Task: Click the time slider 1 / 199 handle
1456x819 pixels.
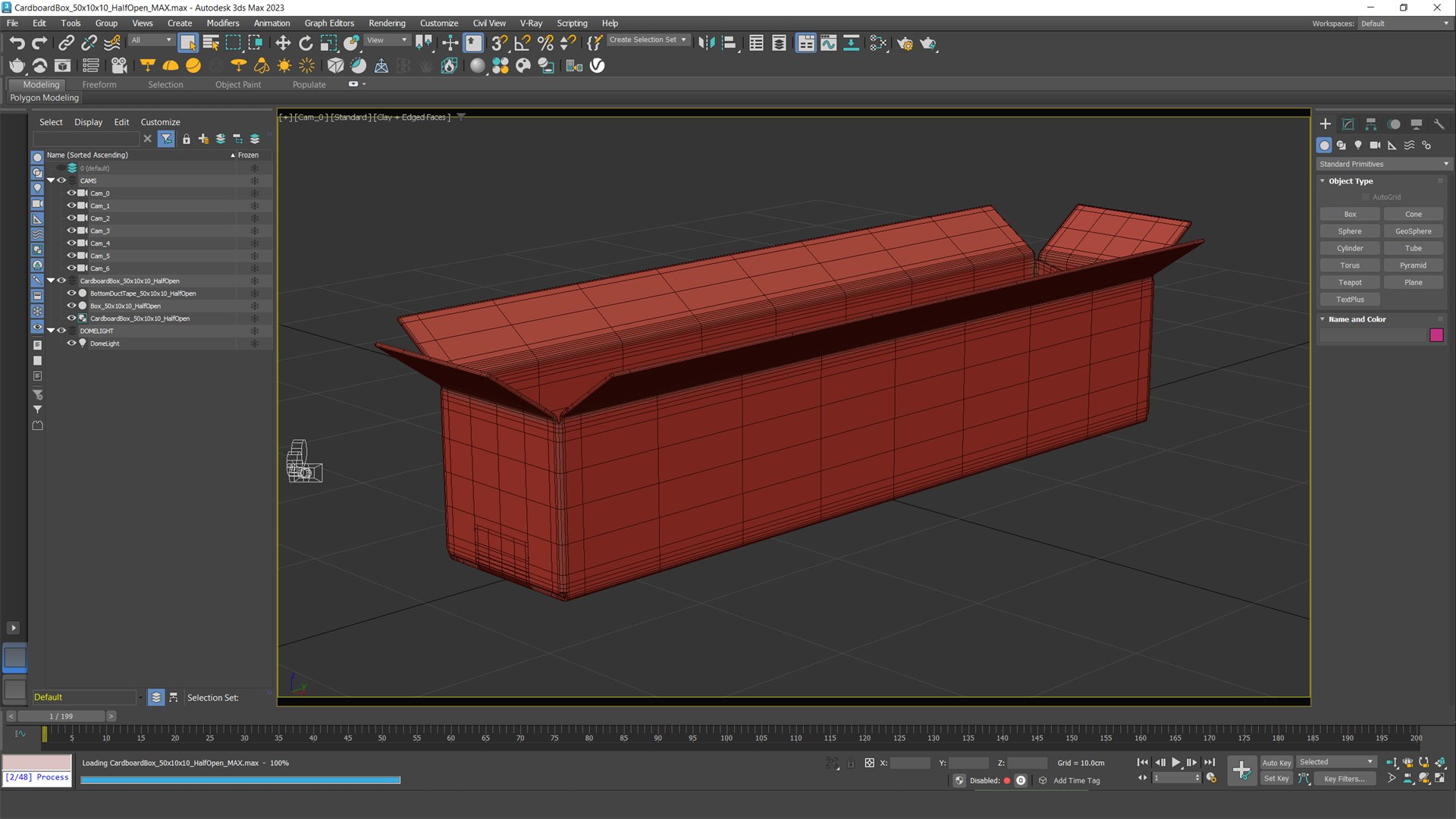Action: point(61,716)
